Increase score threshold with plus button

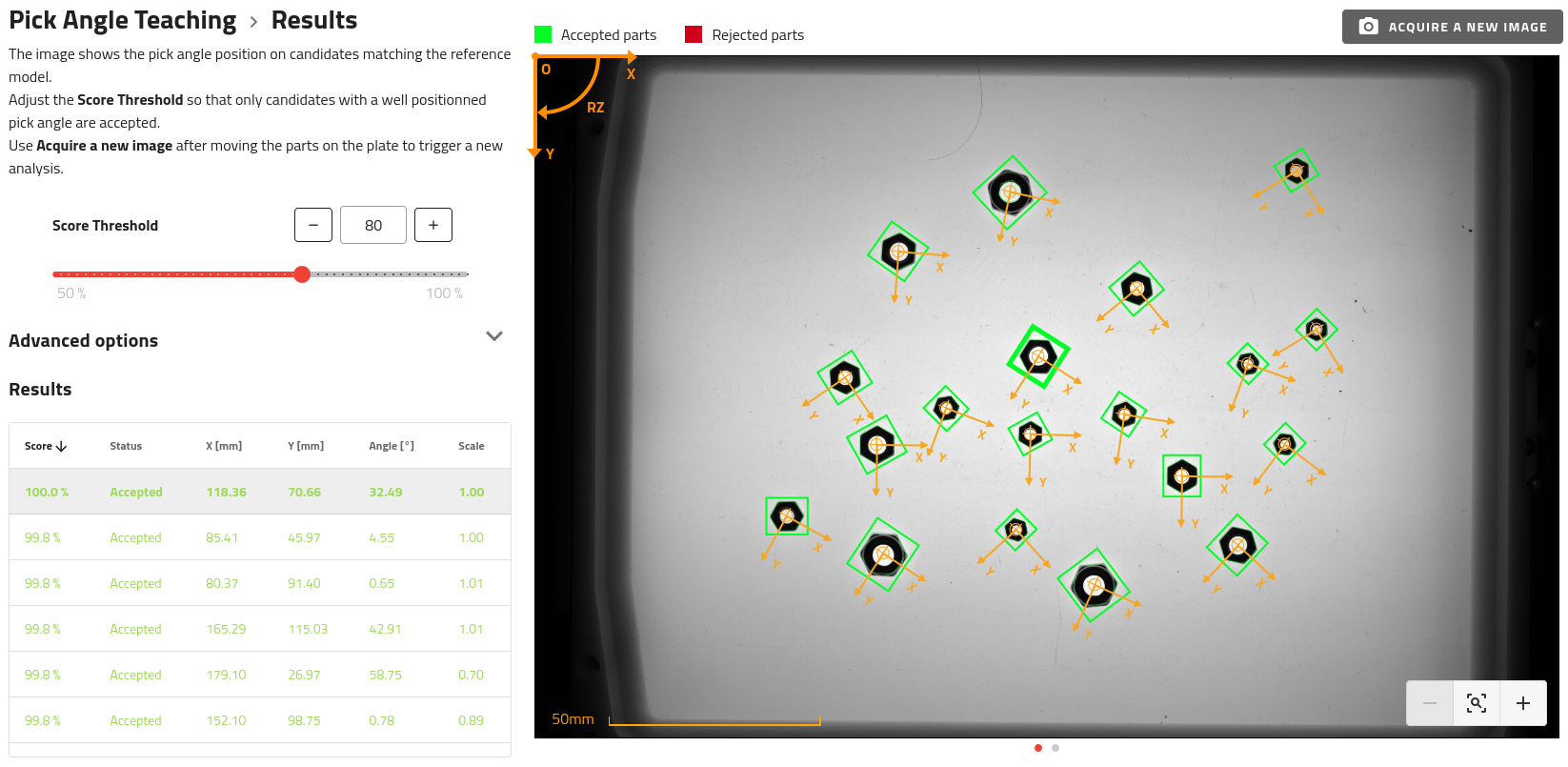click(x=433, y=225)
